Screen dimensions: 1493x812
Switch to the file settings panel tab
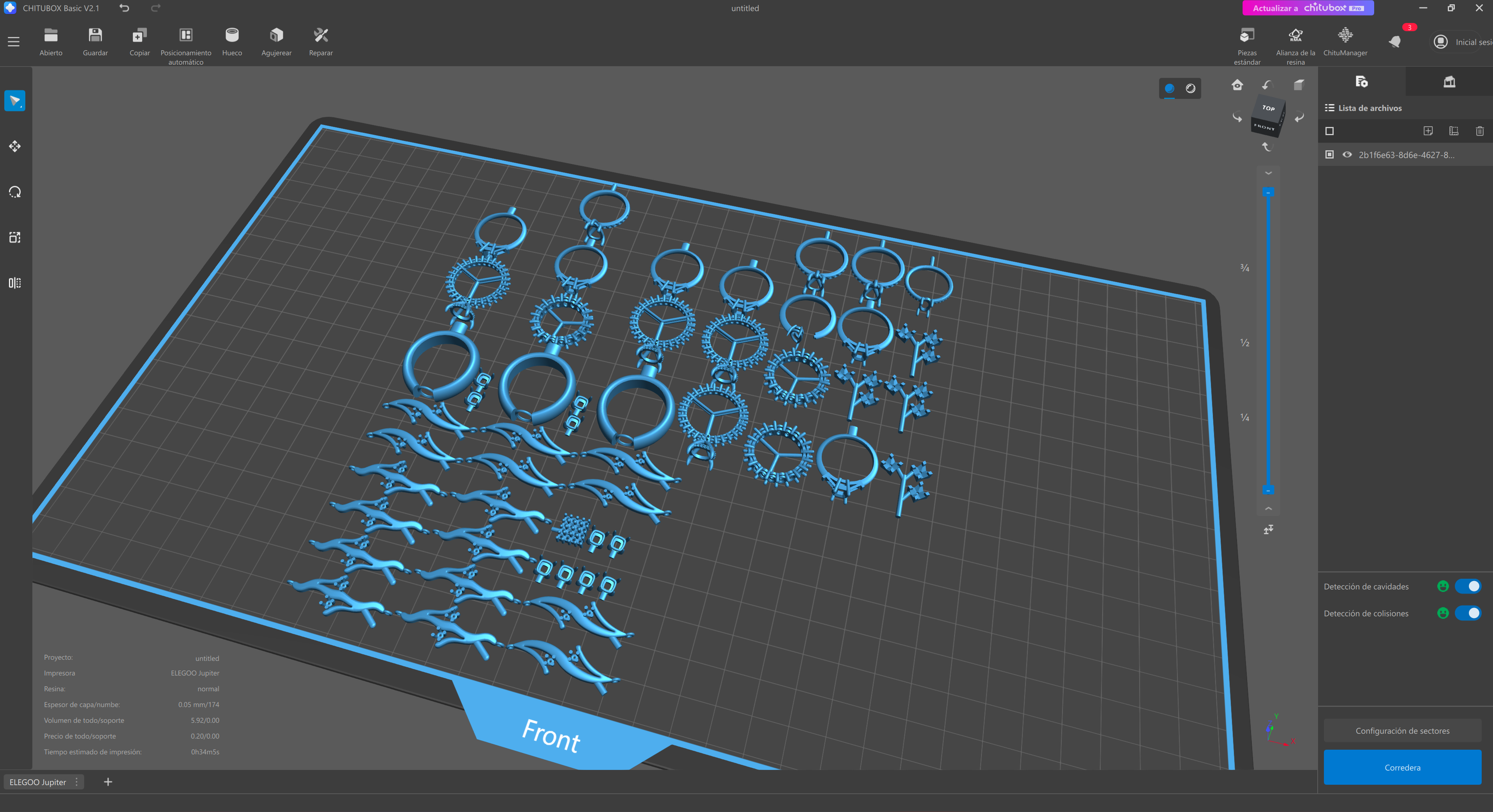[x=1361, y=82]
